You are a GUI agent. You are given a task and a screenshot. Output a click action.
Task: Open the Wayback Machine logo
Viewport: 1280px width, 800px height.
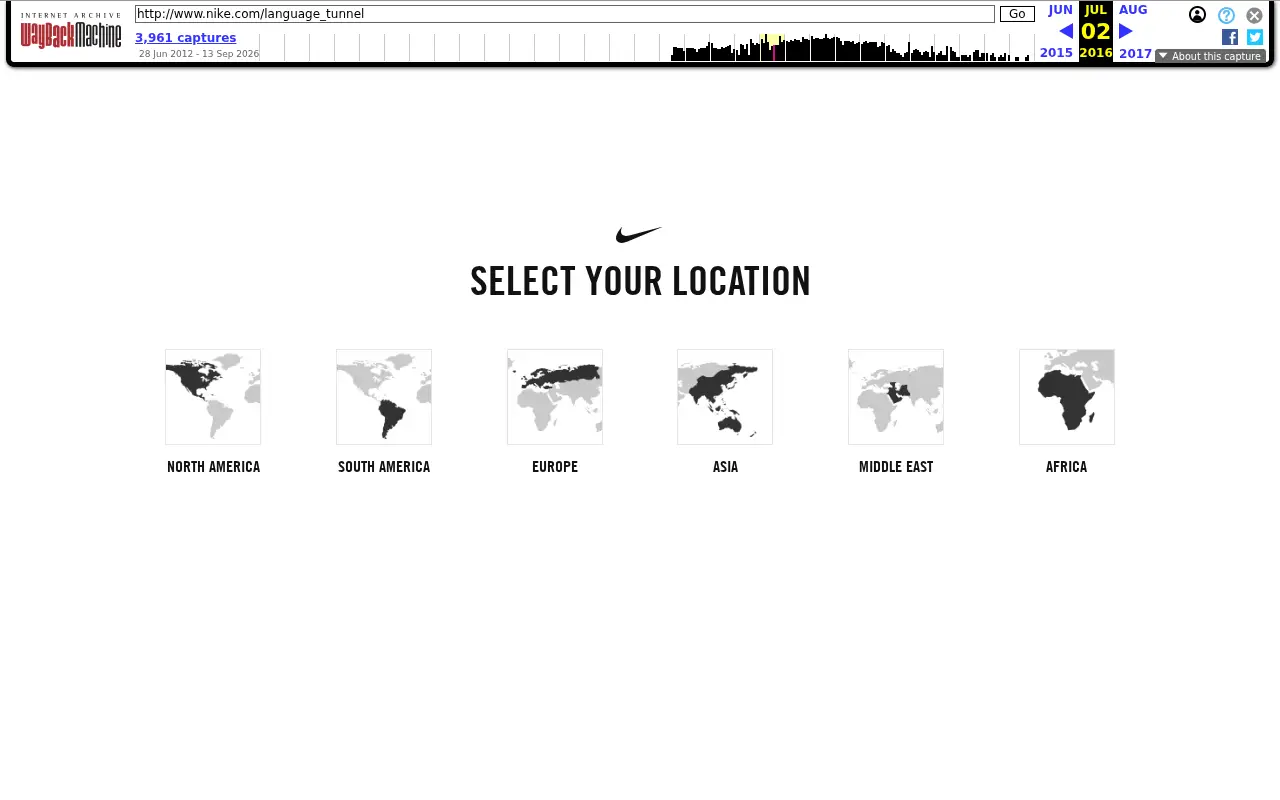pyautogui.click(x=71, y=31)
